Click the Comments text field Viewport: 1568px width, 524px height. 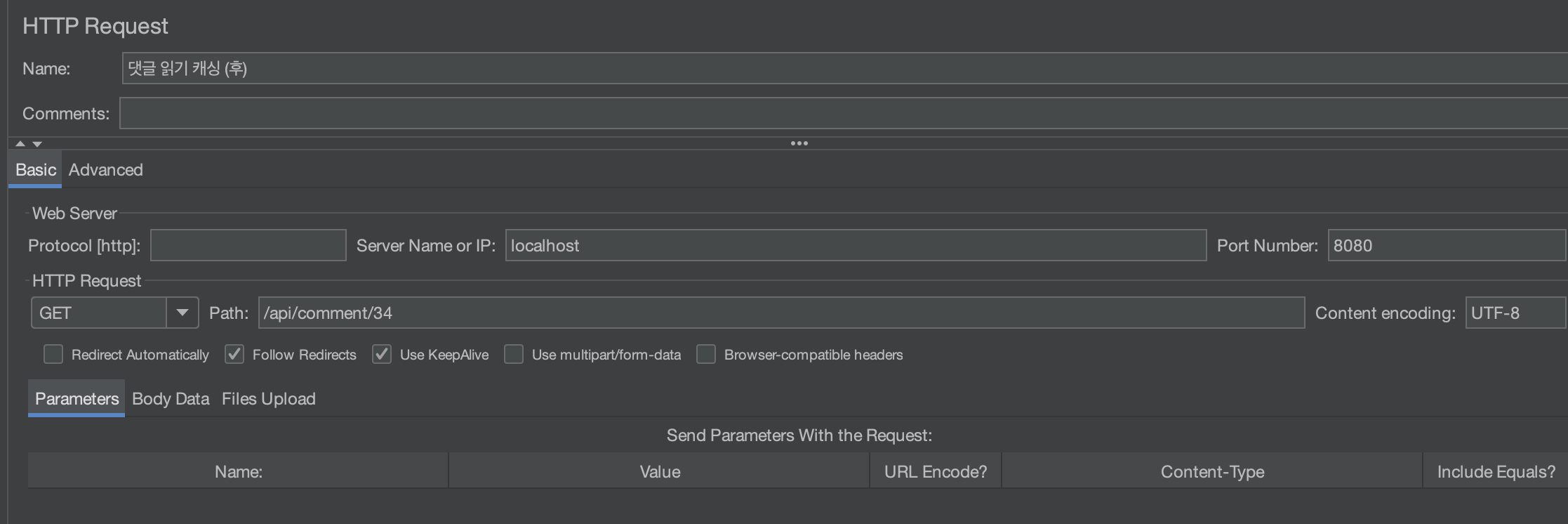coord(842,113)
